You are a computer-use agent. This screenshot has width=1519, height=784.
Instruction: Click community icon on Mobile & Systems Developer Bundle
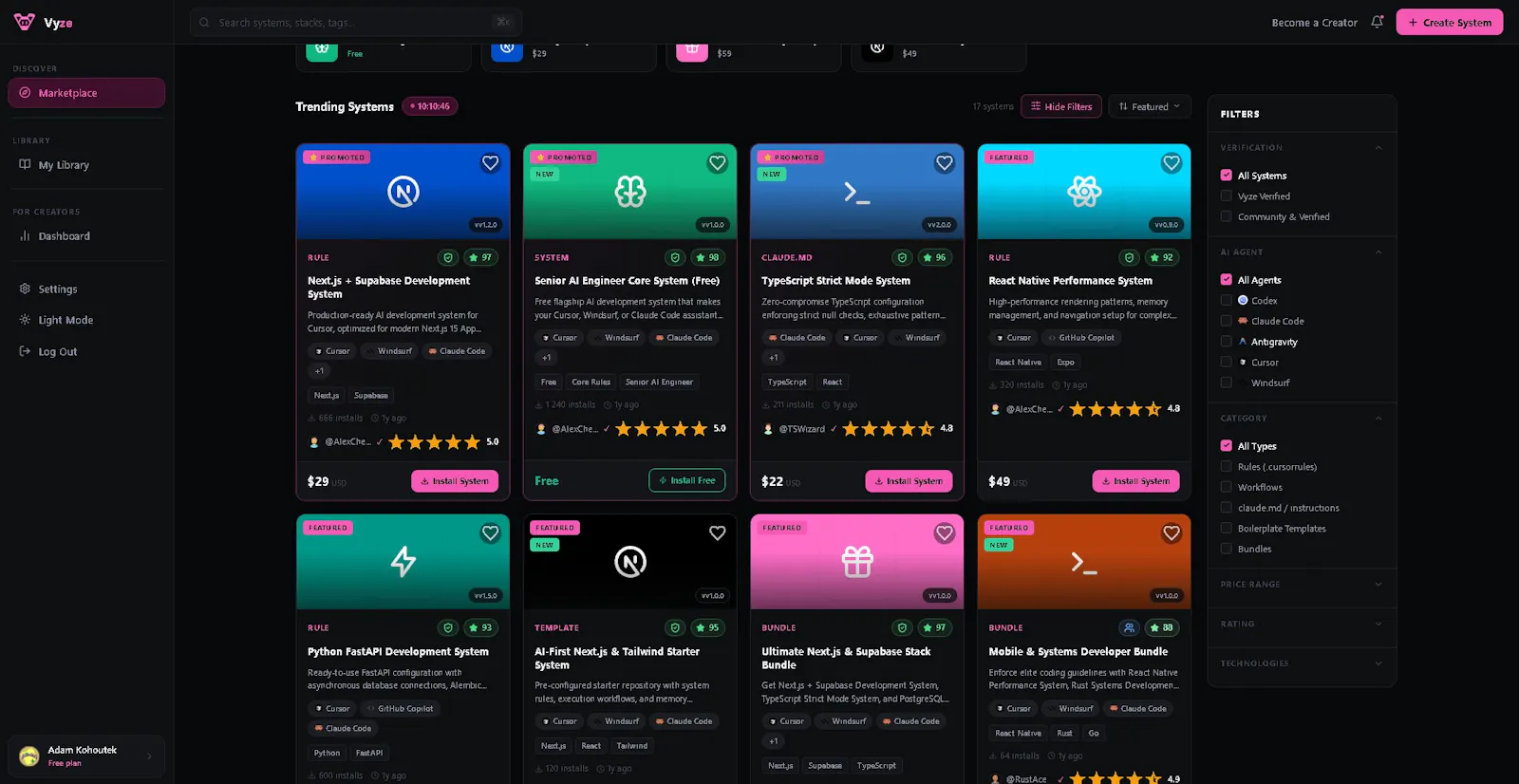click(x=1129, y=627)
